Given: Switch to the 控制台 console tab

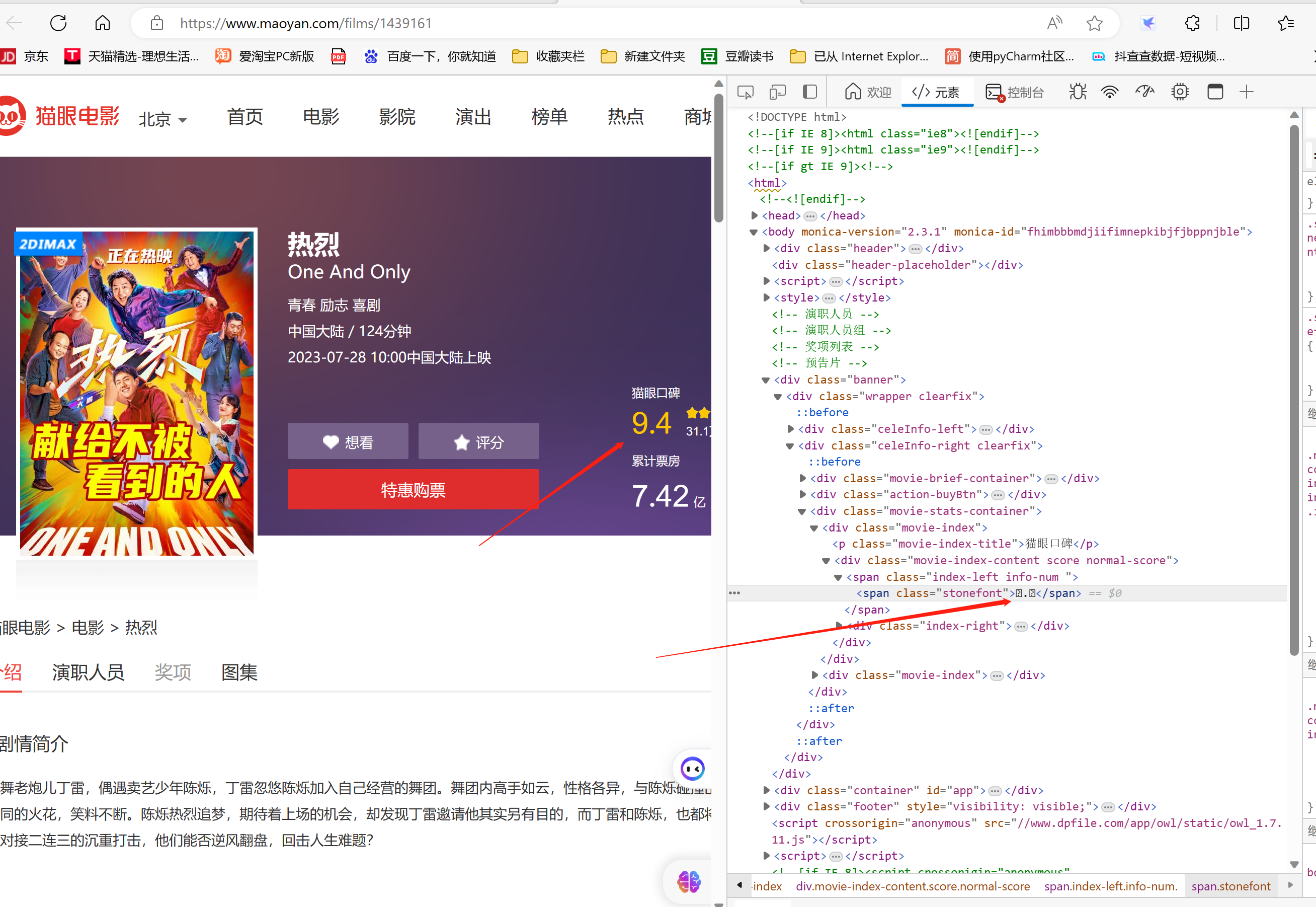Looking at the screenshot, I should point(1015,92).
